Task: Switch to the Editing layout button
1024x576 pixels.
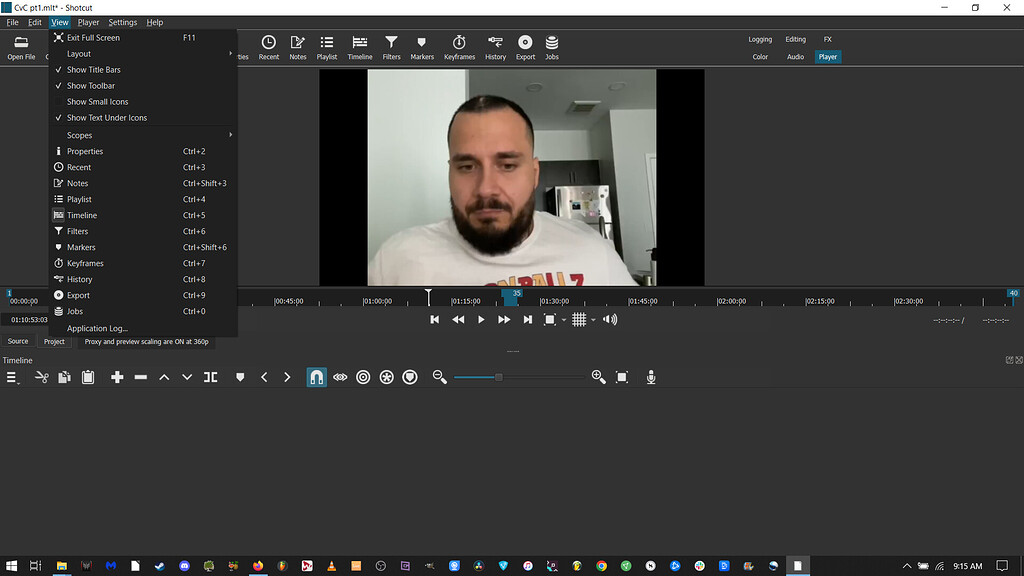Action: 795,39
